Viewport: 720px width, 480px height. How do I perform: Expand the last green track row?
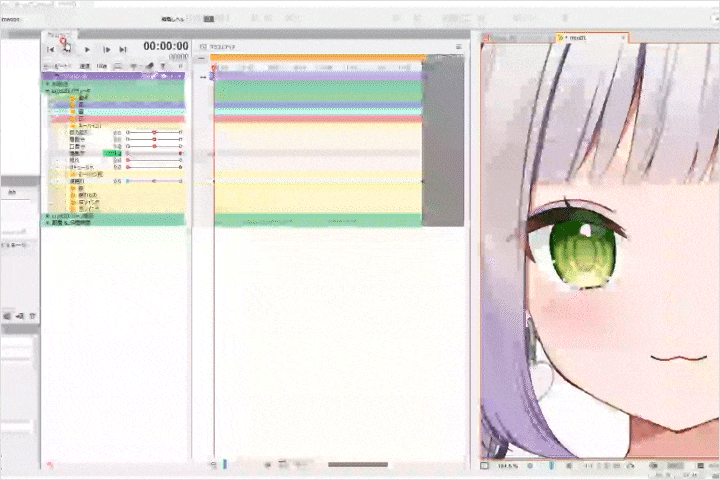47,223
